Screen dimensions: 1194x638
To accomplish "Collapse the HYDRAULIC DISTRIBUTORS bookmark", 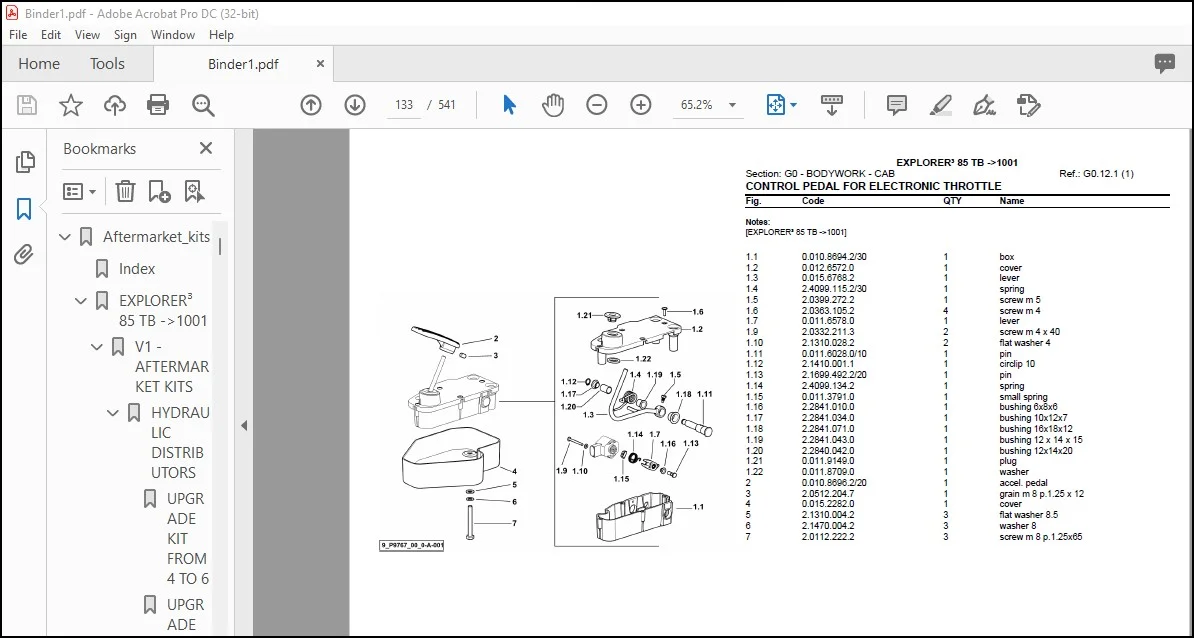I will click(x=113, y=413).
